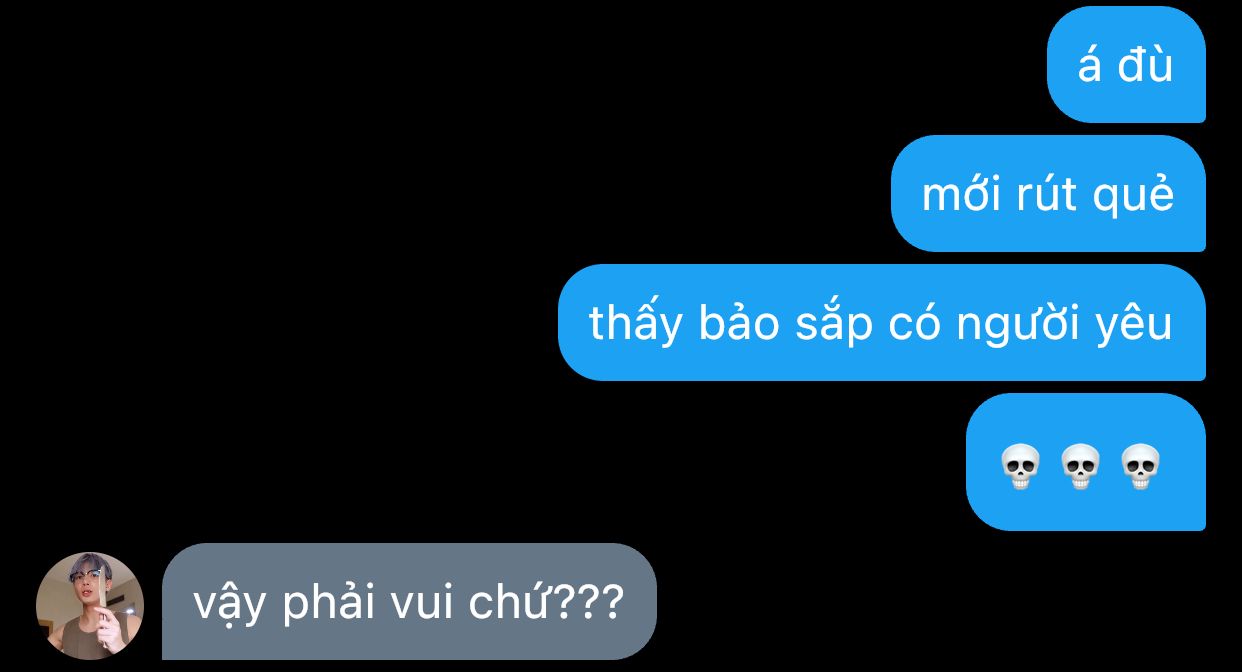Select the gray 'vậy phải vui chứ???' reply bubble

pos(409,602)
